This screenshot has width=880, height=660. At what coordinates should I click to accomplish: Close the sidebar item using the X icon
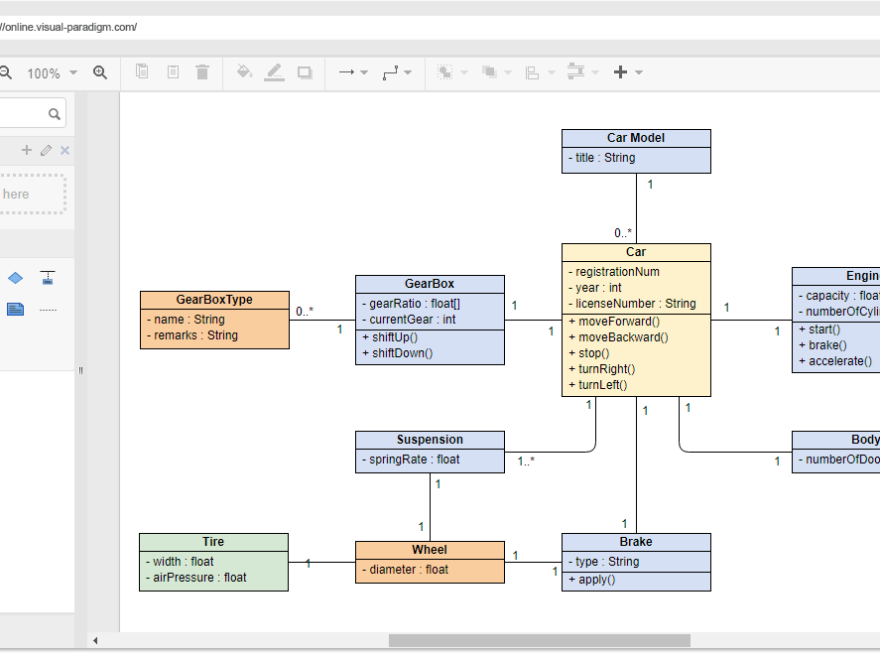(x=64, y=150)
